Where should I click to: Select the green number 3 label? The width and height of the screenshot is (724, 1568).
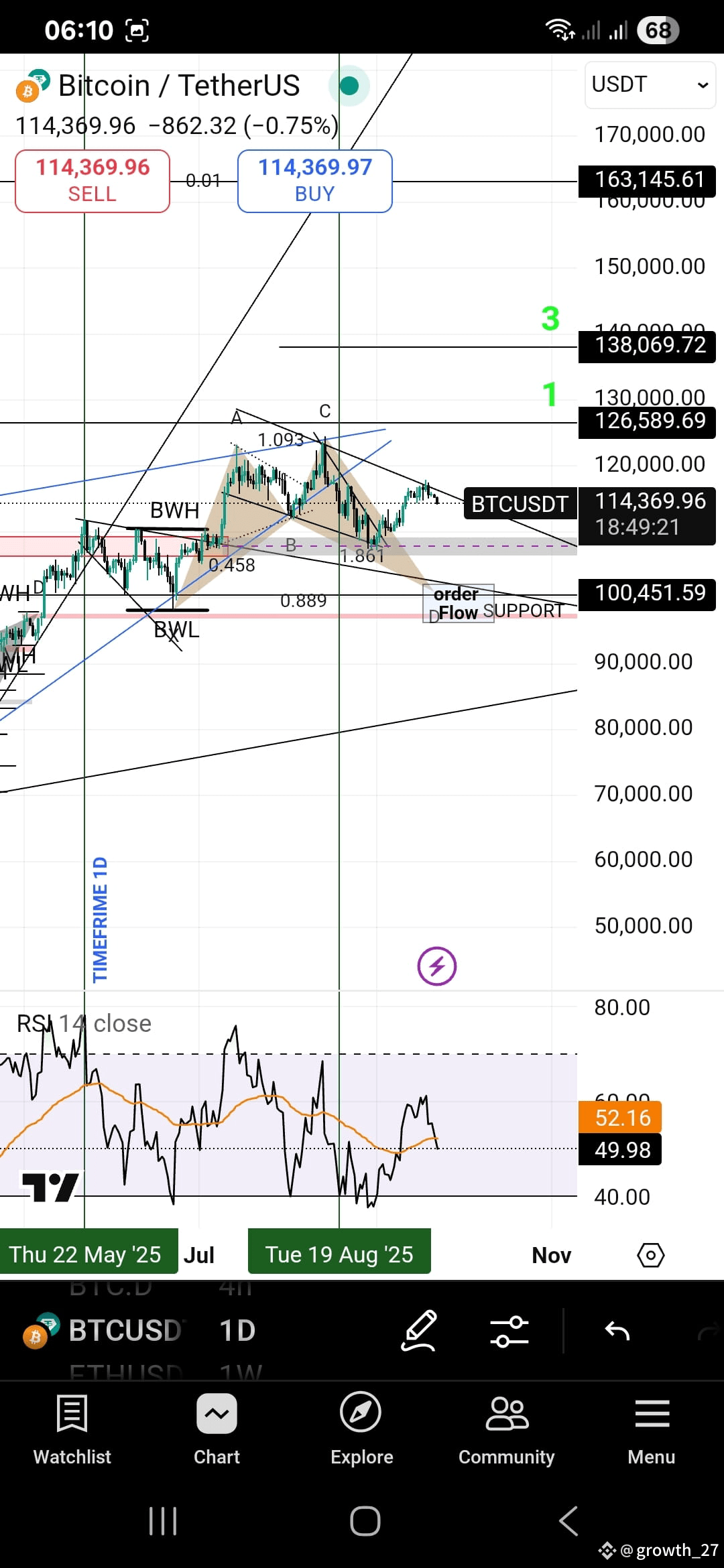pyautogui.click(x=550, y=319)
